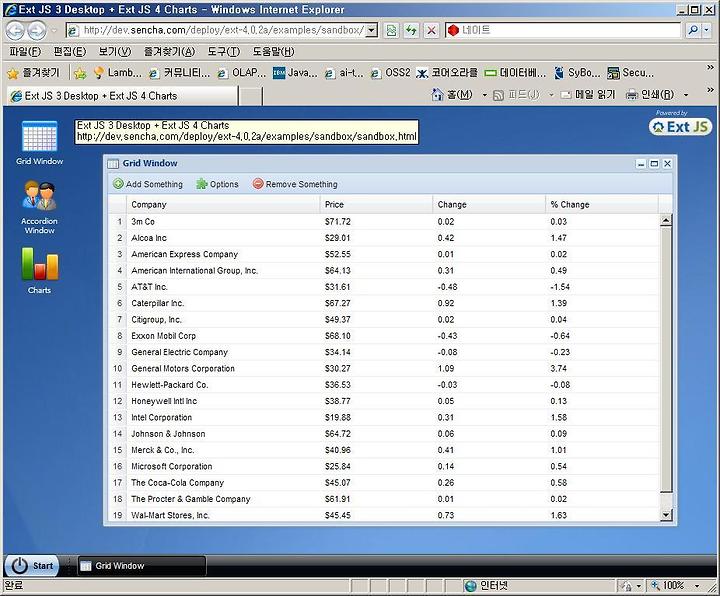Open the Secu... favorites bookmark
The image size is (720, 596).
[630, 73]
